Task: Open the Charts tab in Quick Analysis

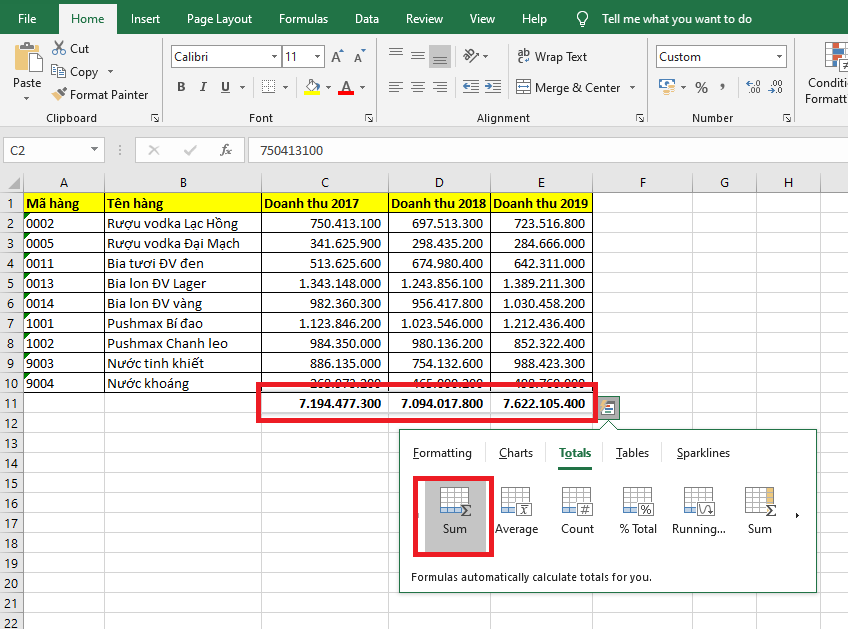Action: (x=516, y=453)
